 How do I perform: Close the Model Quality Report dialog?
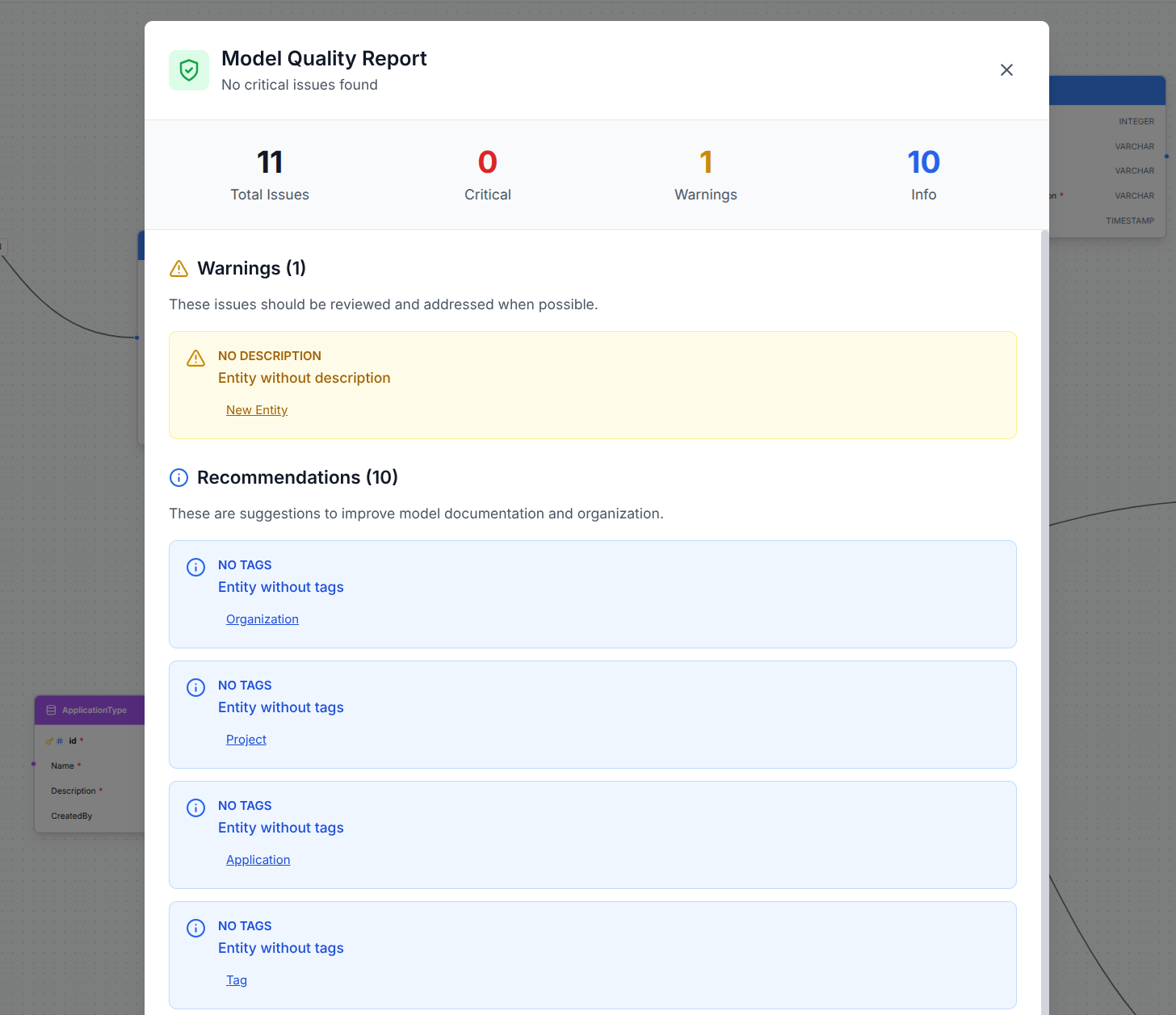(x=1006, y=70)
